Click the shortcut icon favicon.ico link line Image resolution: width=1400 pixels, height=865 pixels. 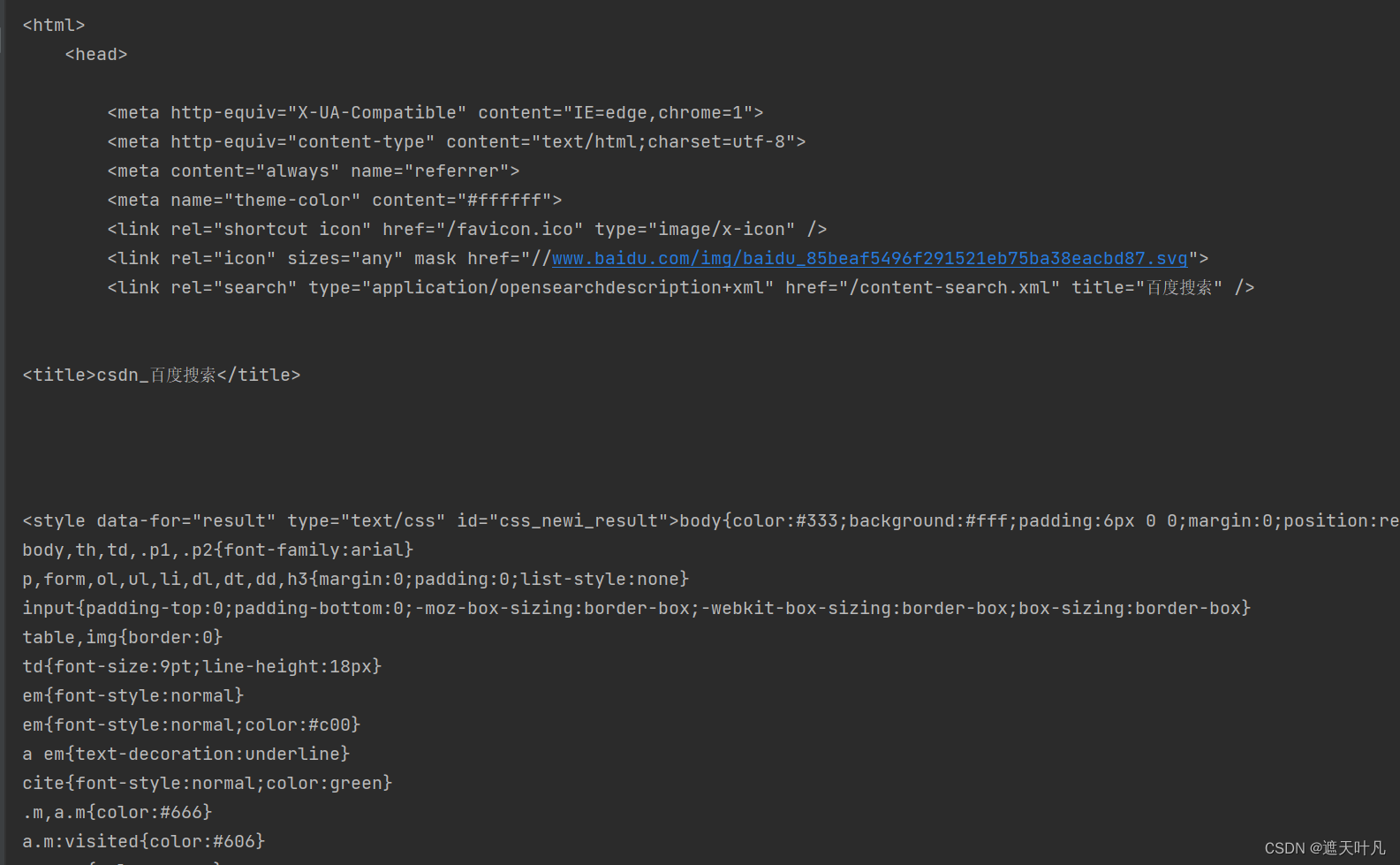point(467,229)
